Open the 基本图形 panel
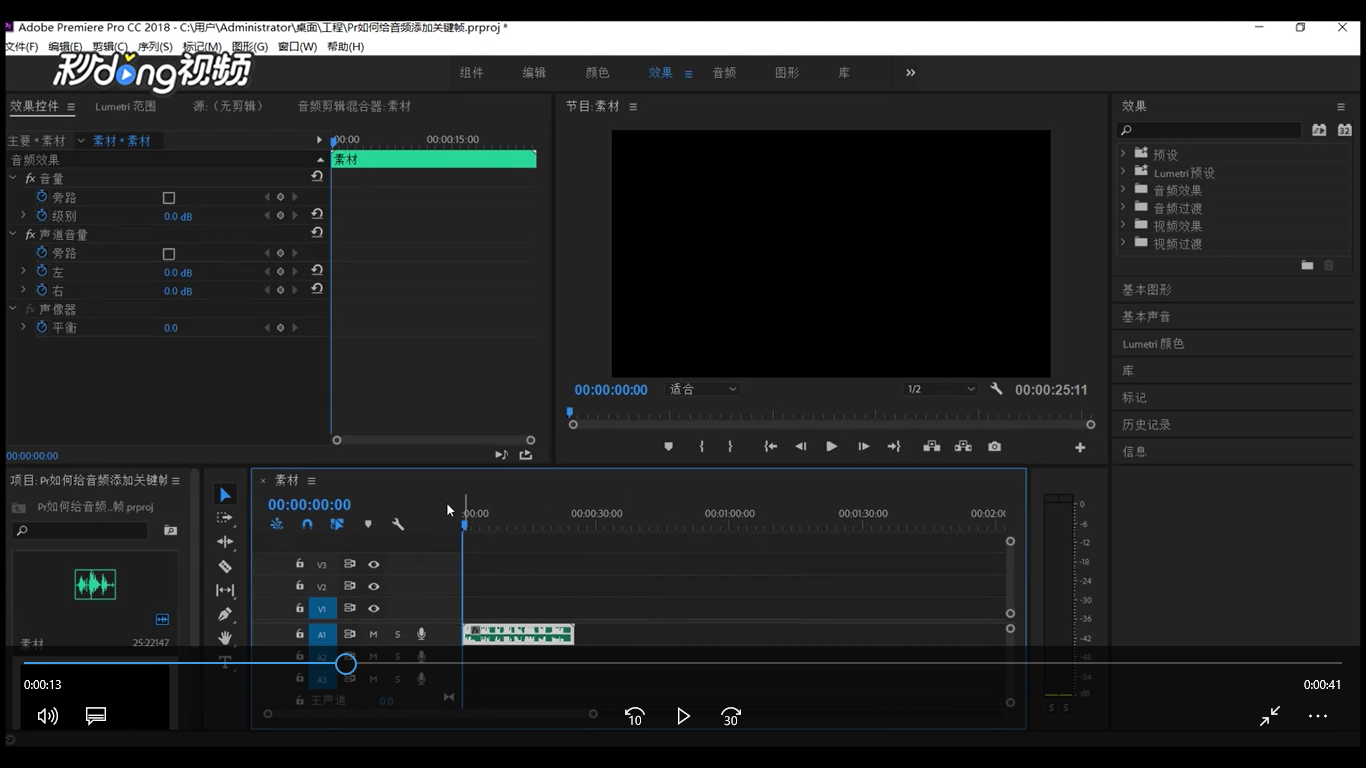 click(1147, 289)
